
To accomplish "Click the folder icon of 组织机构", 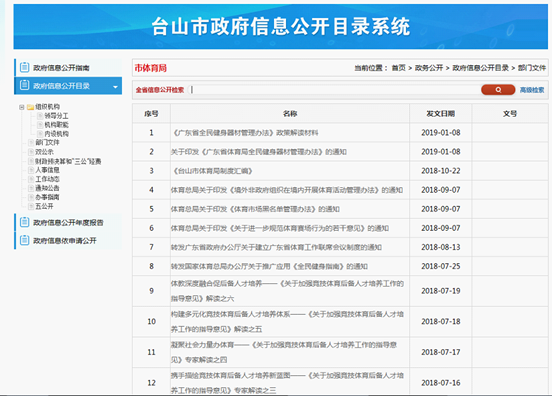I will tap(30, 107).
